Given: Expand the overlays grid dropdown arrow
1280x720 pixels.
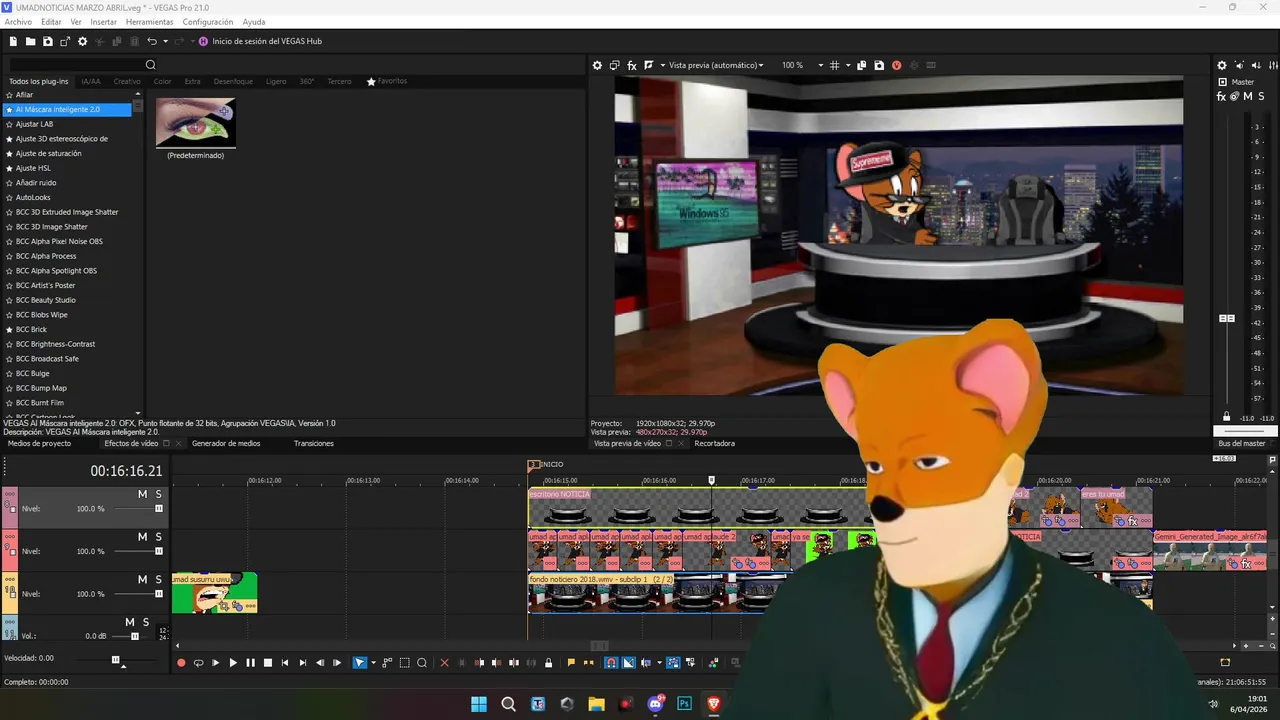Looking at the screenshot, I should click(x=848, y=65).
